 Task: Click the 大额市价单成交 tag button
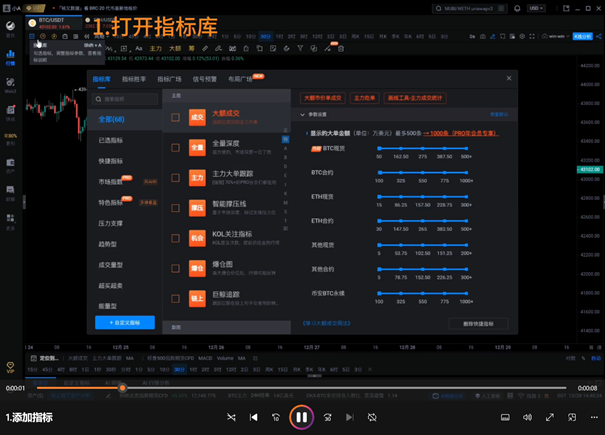tap(323, 98)
